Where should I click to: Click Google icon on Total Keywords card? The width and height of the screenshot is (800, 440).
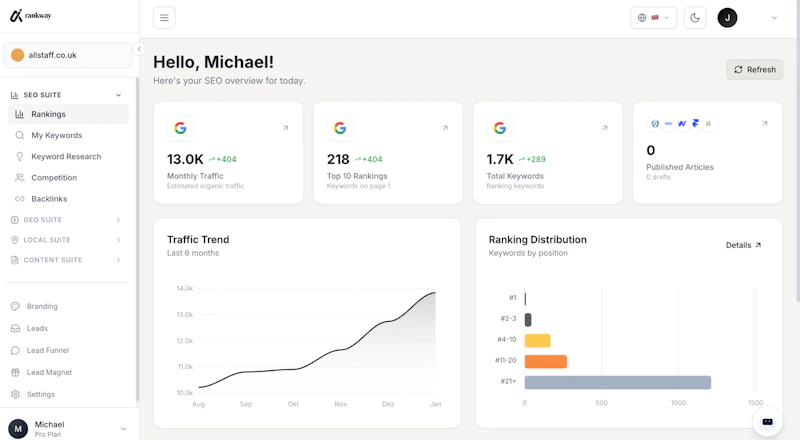(499, 128)
